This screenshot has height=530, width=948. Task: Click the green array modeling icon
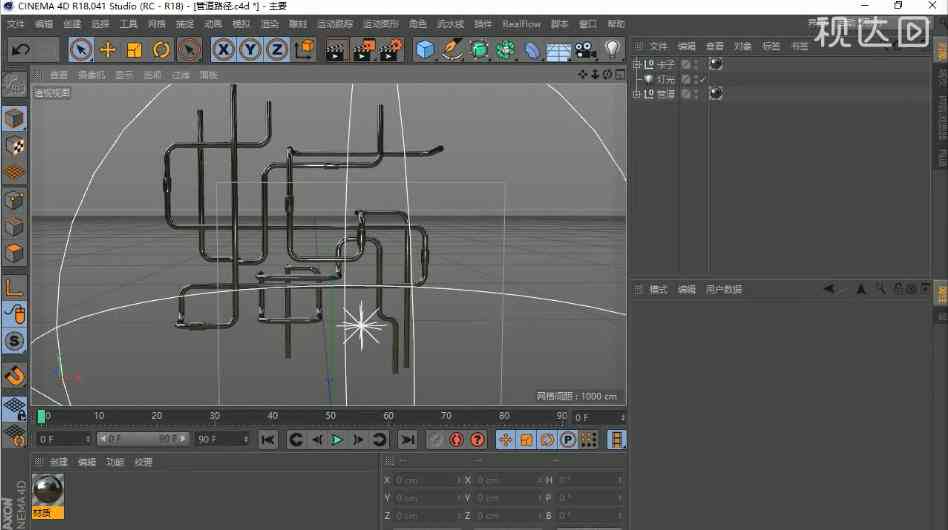click(x=506, y=50)
